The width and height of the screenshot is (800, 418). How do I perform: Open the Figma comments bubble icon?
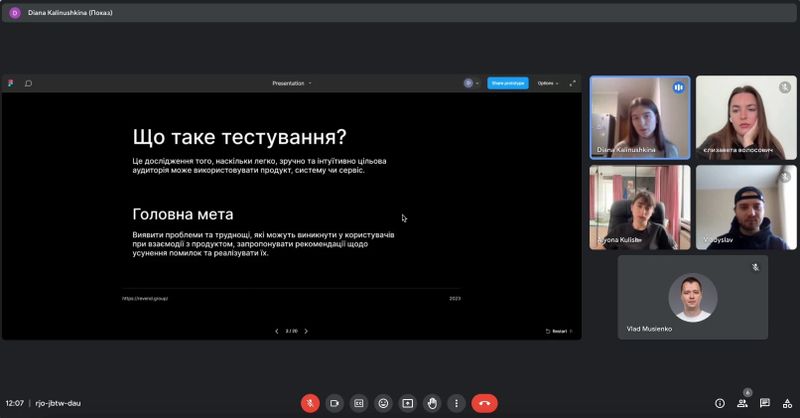(29, 83)
